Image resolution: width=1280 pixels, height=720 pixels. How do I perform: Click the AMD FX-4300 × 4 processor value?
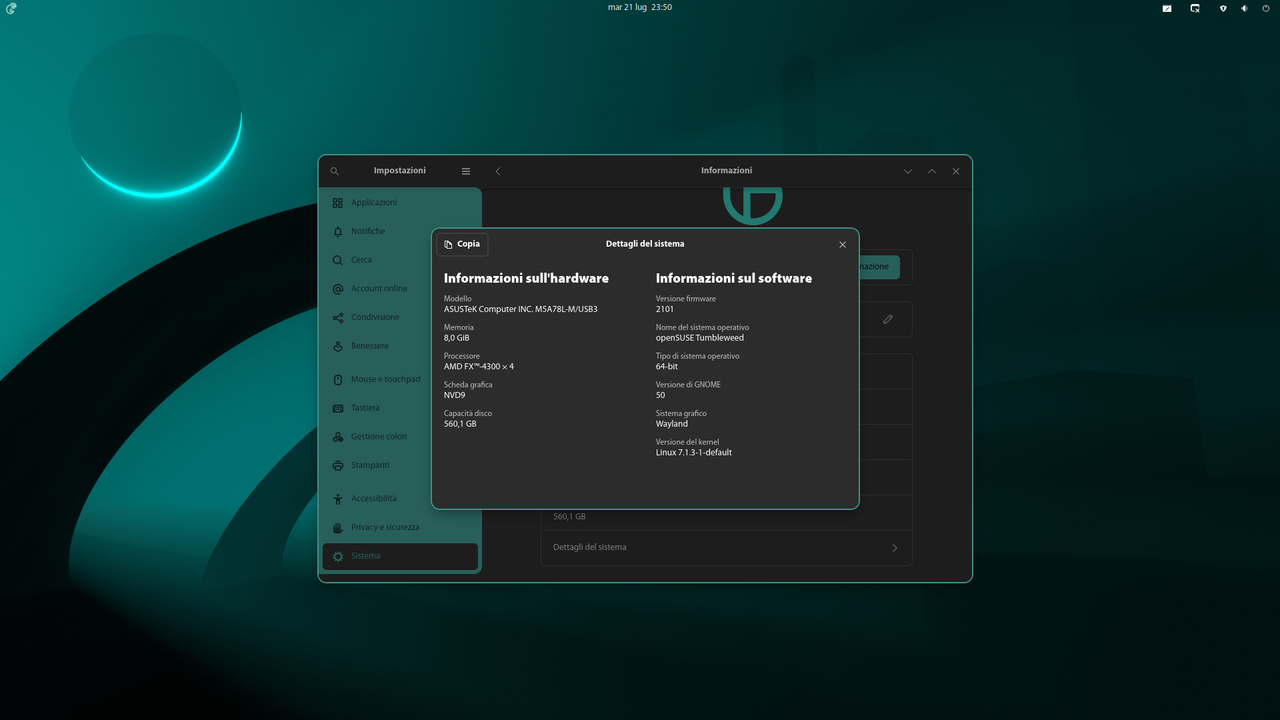(479, 366)
